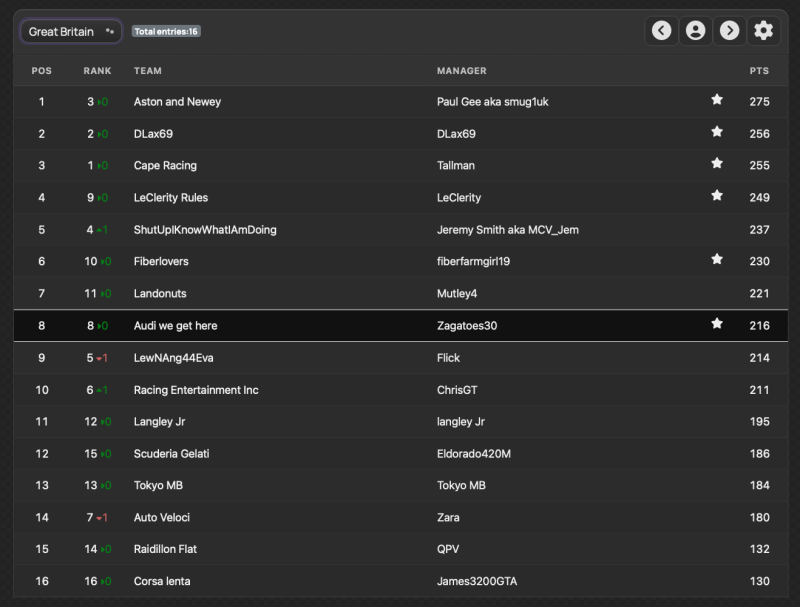Sort by the PTS column header
The image size is (800, 607).
click(x=759, y=71)
